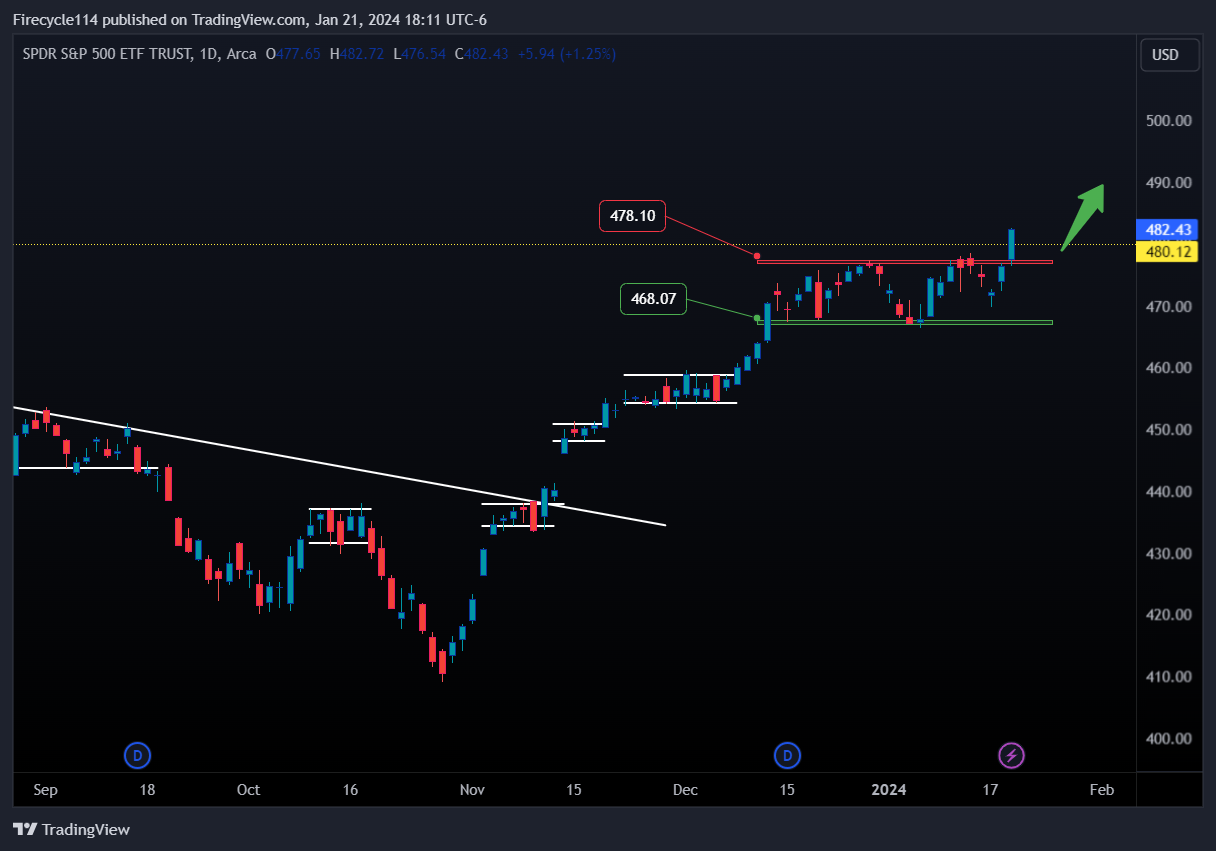Click the TradingView logo at bottom left
Image resolution: width=1216 pixels, height=851 pixels.
[71, 829]
